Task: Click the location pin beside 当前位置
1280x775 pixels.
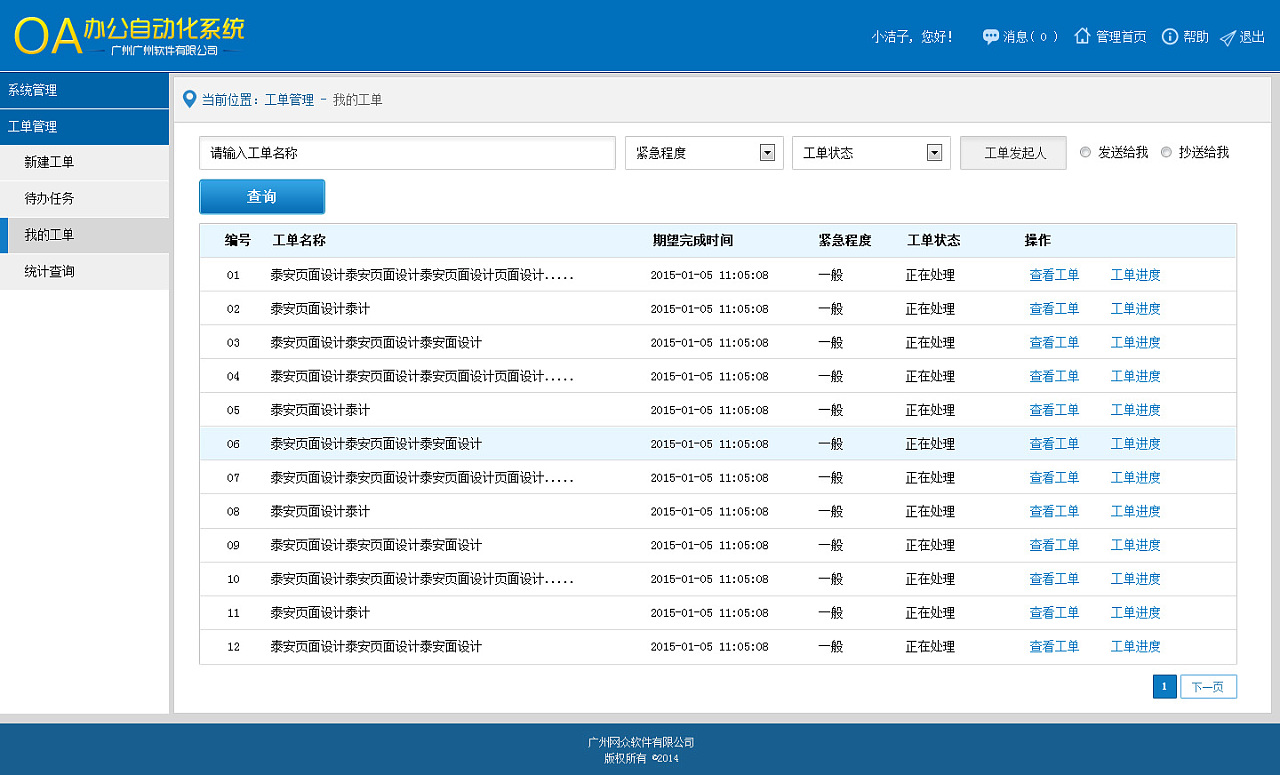Action: 190,99
